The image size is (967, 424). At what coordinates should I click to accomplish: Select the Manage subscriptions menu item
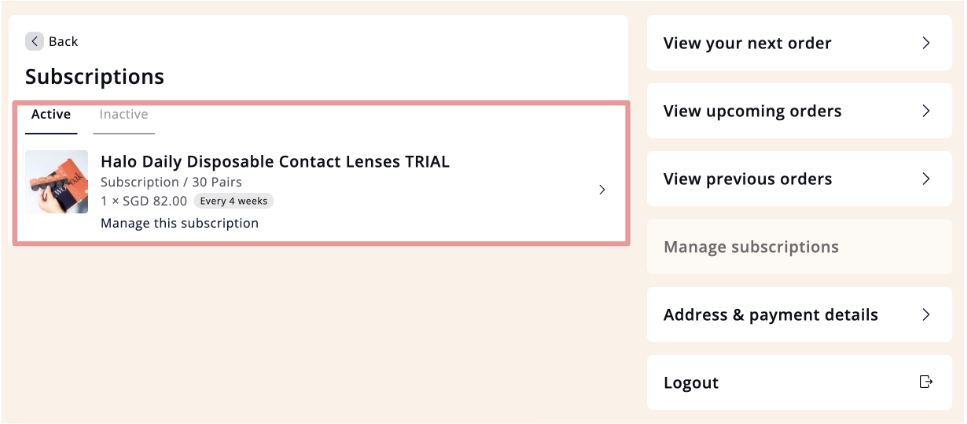pyautogui.click(x=799, y=247)
